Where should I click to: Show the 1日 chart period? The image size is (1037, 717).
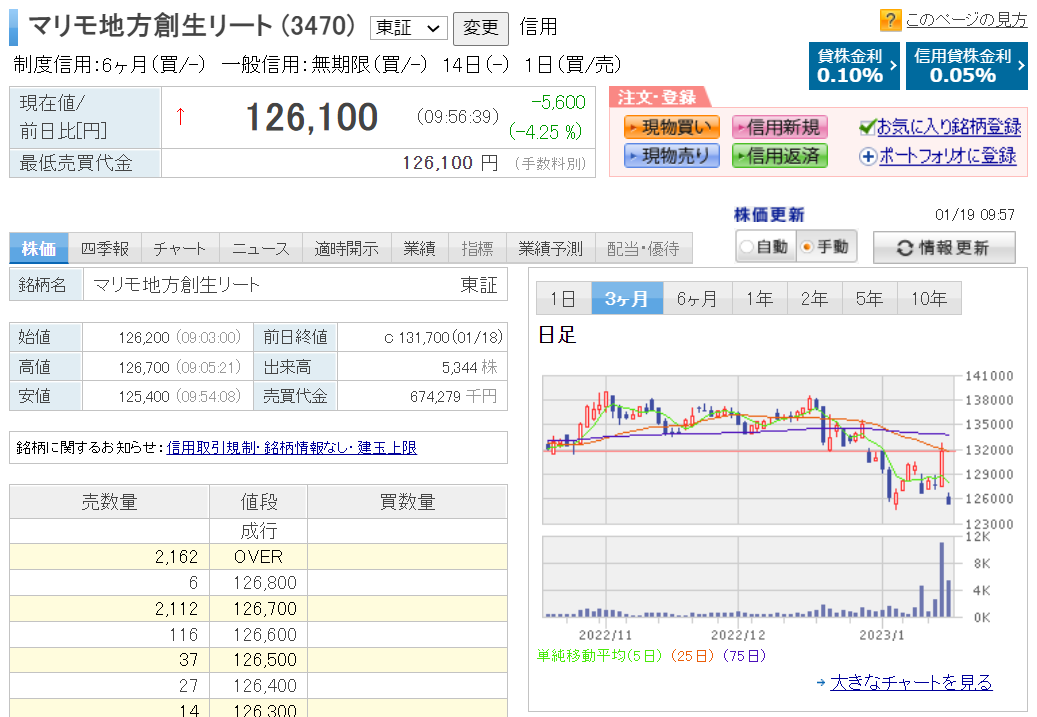tap(563, 298)
